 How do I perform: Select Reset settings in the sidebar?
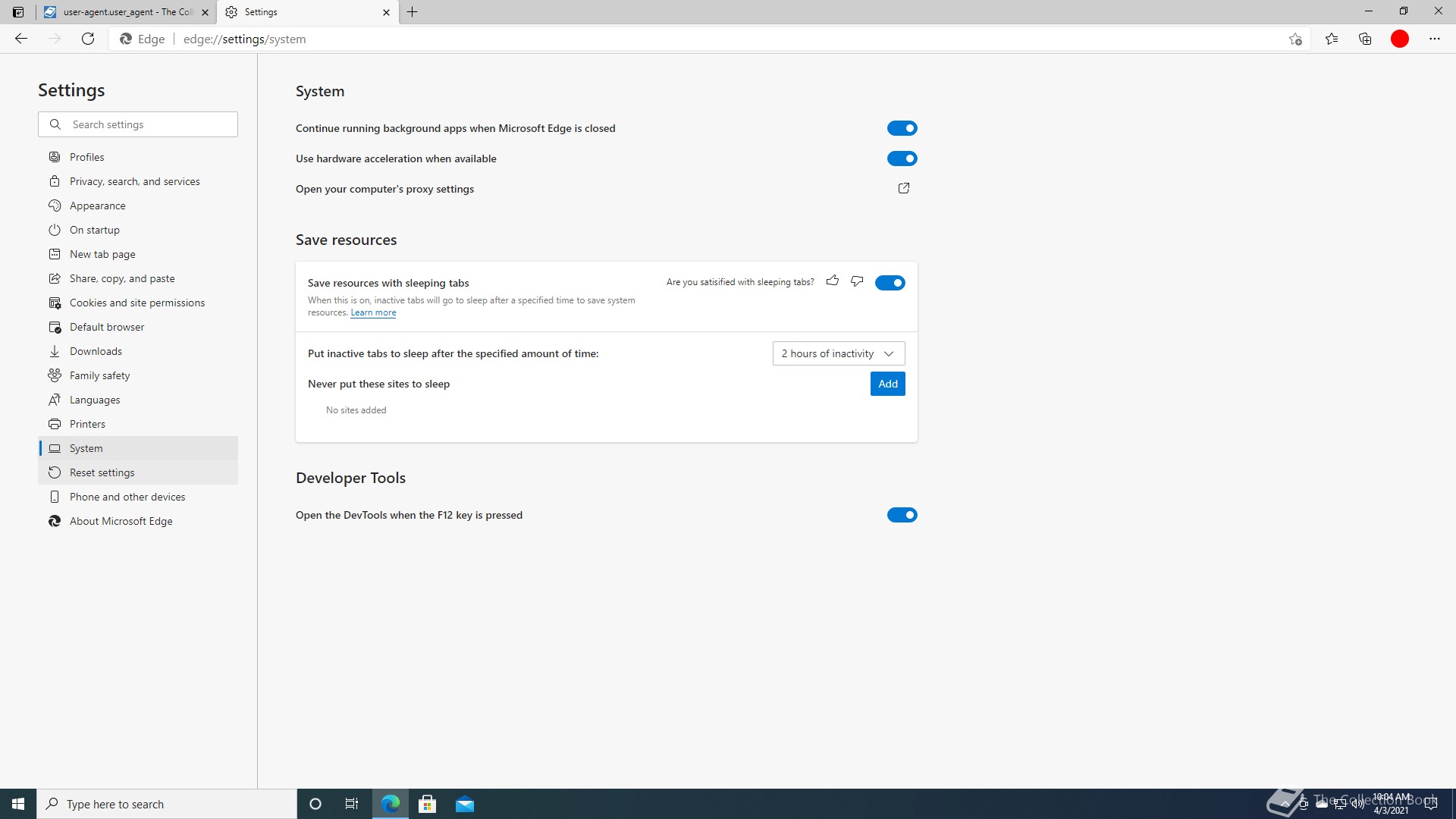[102, 472]
